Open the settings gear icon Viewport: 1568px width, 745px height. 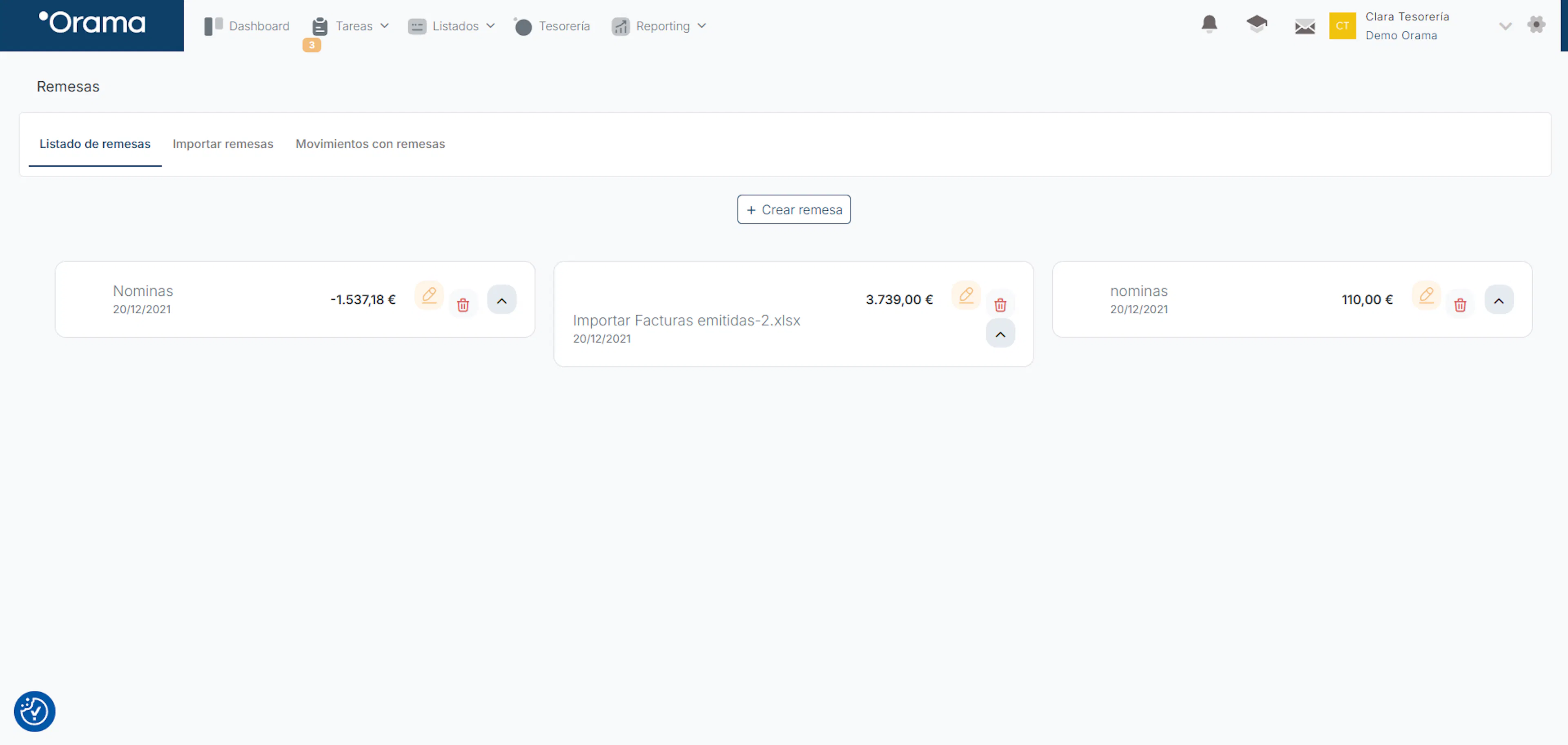point(1536,25)
